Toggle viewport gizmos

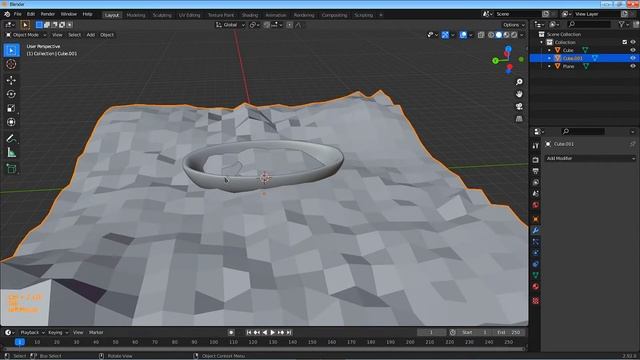point(445,35)
